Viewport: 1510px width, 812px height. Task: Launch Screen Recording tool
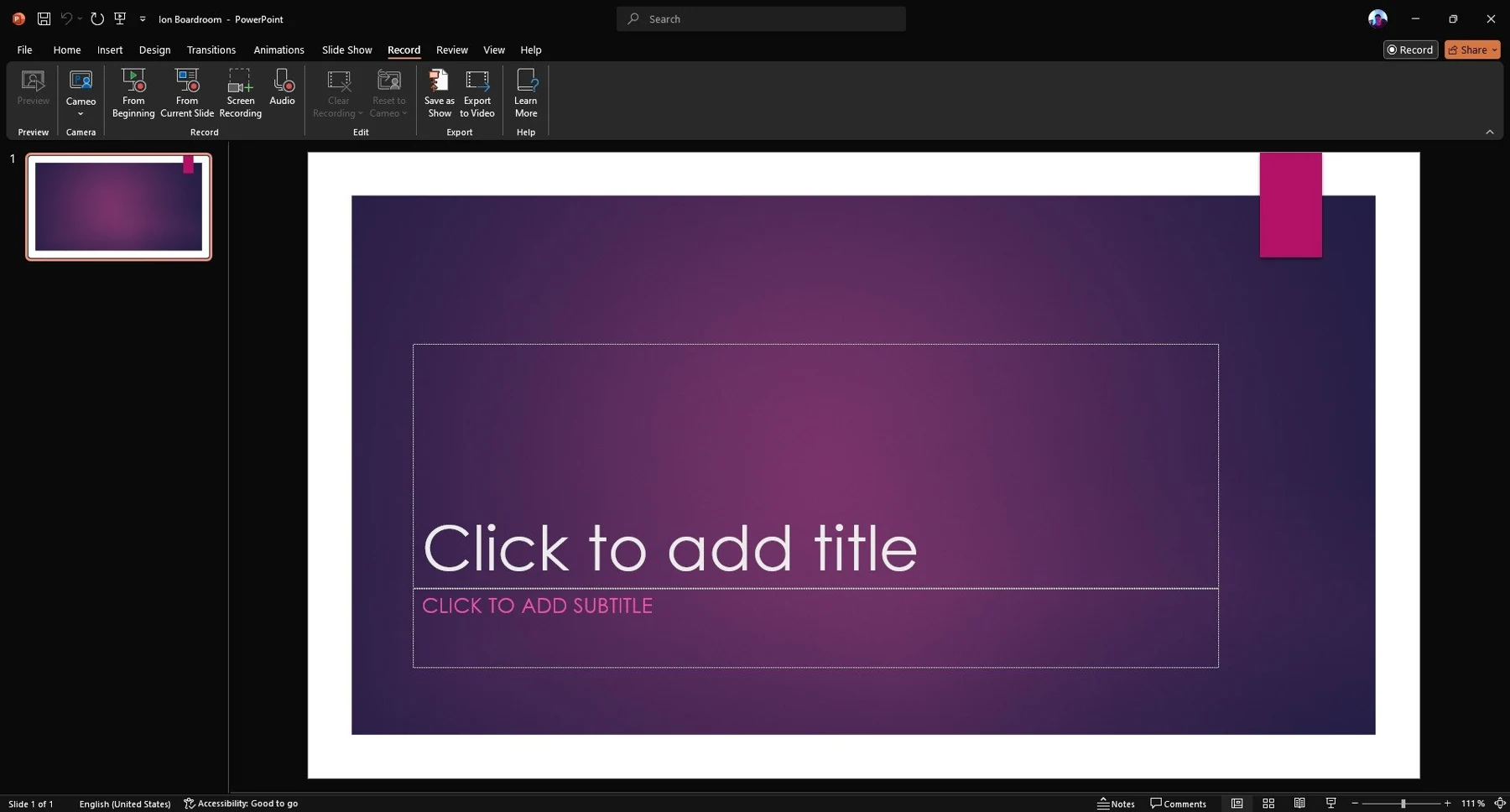[x=241, y=93]
